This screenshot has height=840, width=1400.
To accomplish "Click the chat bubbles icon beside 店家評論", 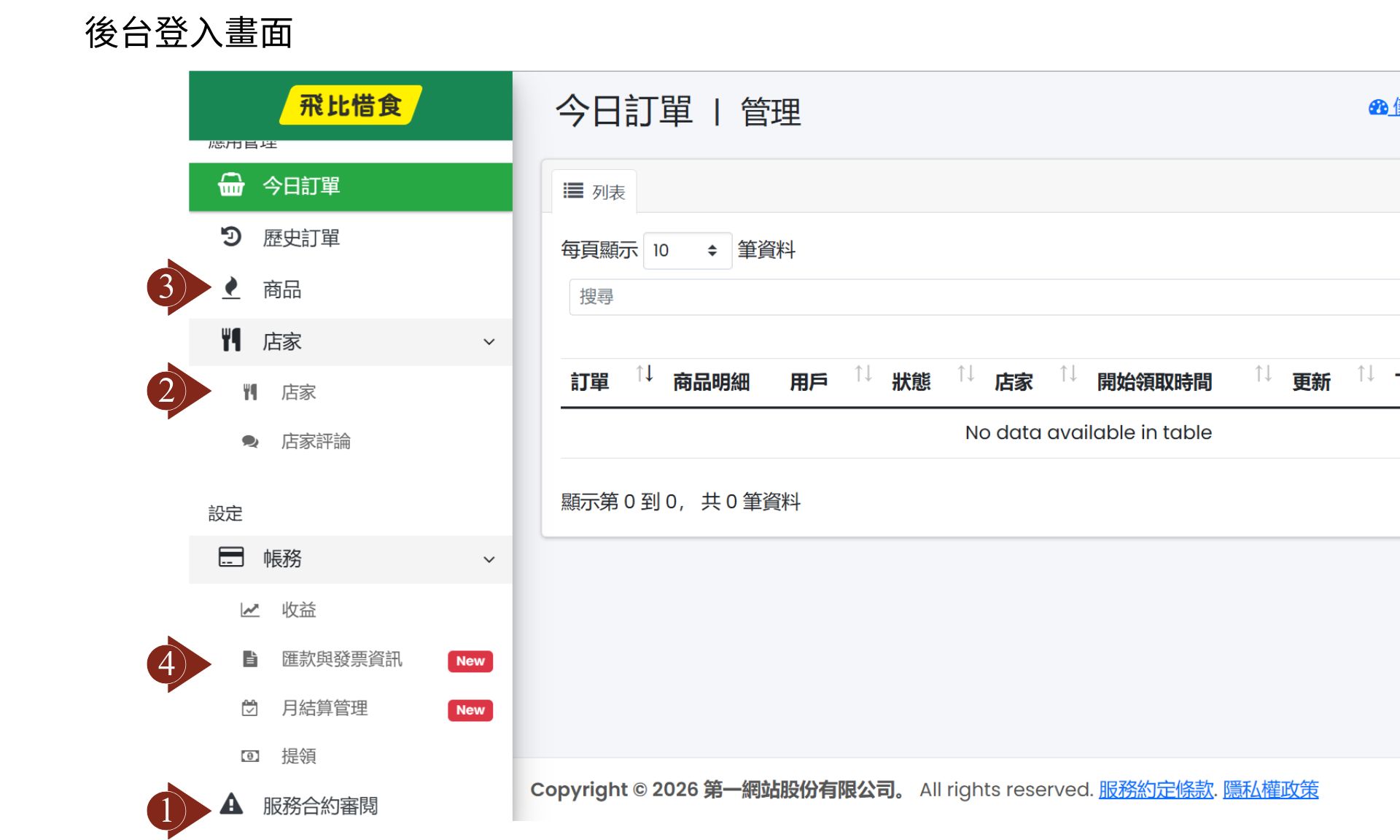I will [x=250, y=441].
